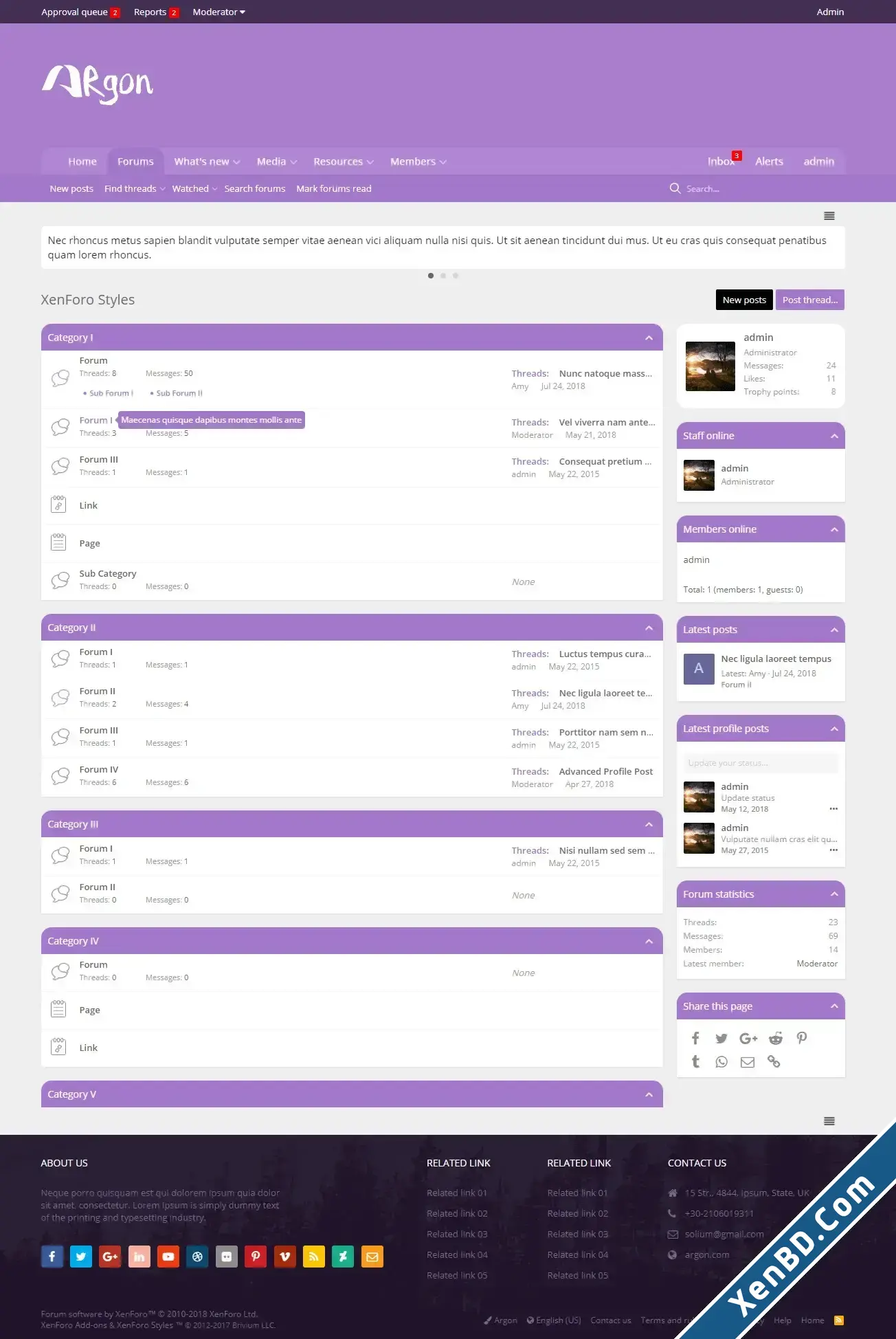Expand the Find threads submenu

point(163,189)
